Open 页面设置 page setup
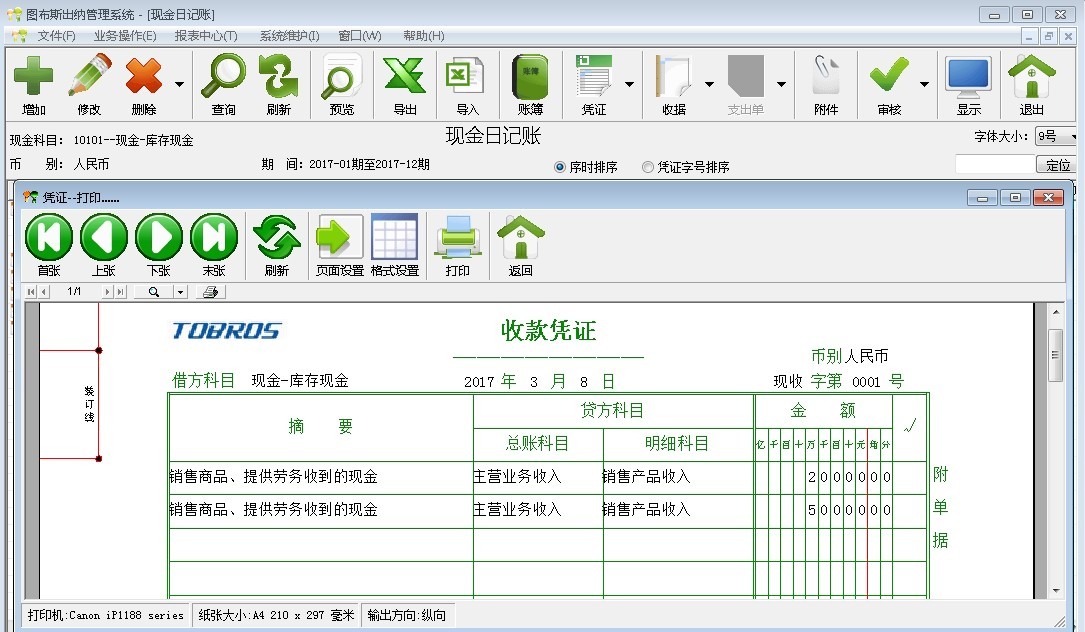Viewport: 1085px width, 632px height. click(x=340, y=237)
